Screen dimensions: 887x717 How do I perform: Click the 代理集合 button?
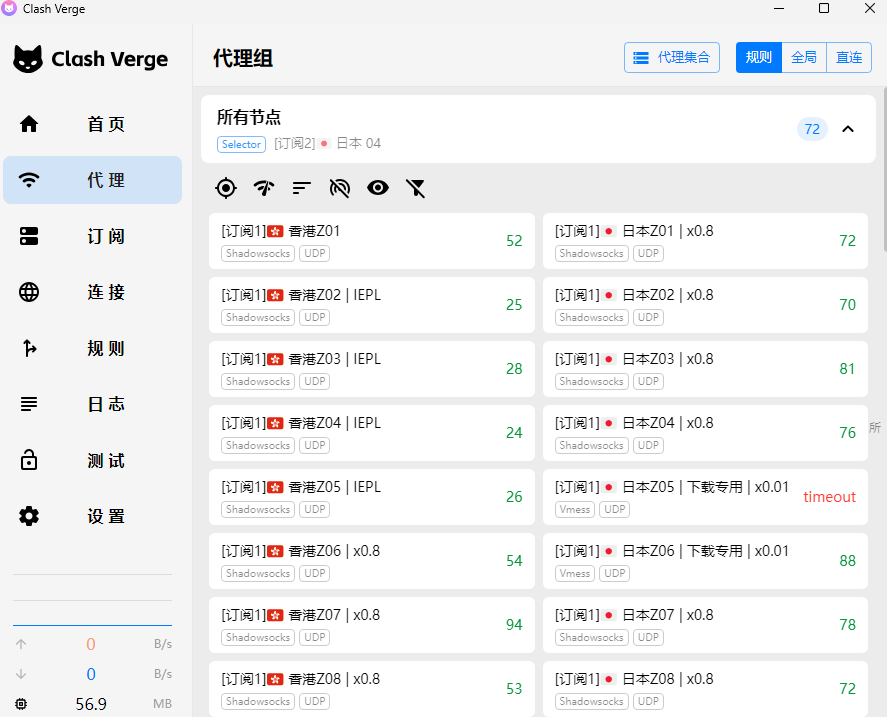[x=672, y=58]
